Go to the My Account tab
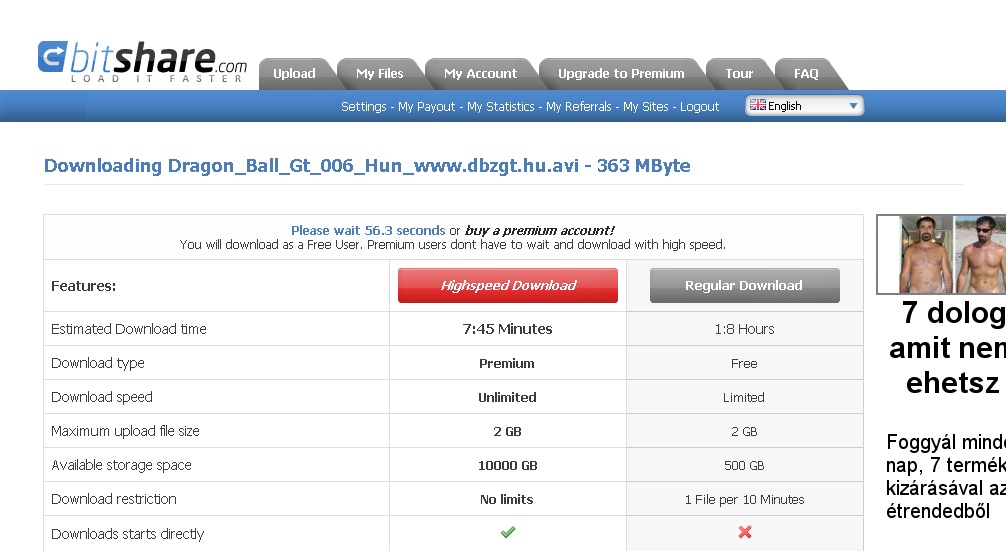1006x551 pixels. pyautogui.click(x=481, y=73)
